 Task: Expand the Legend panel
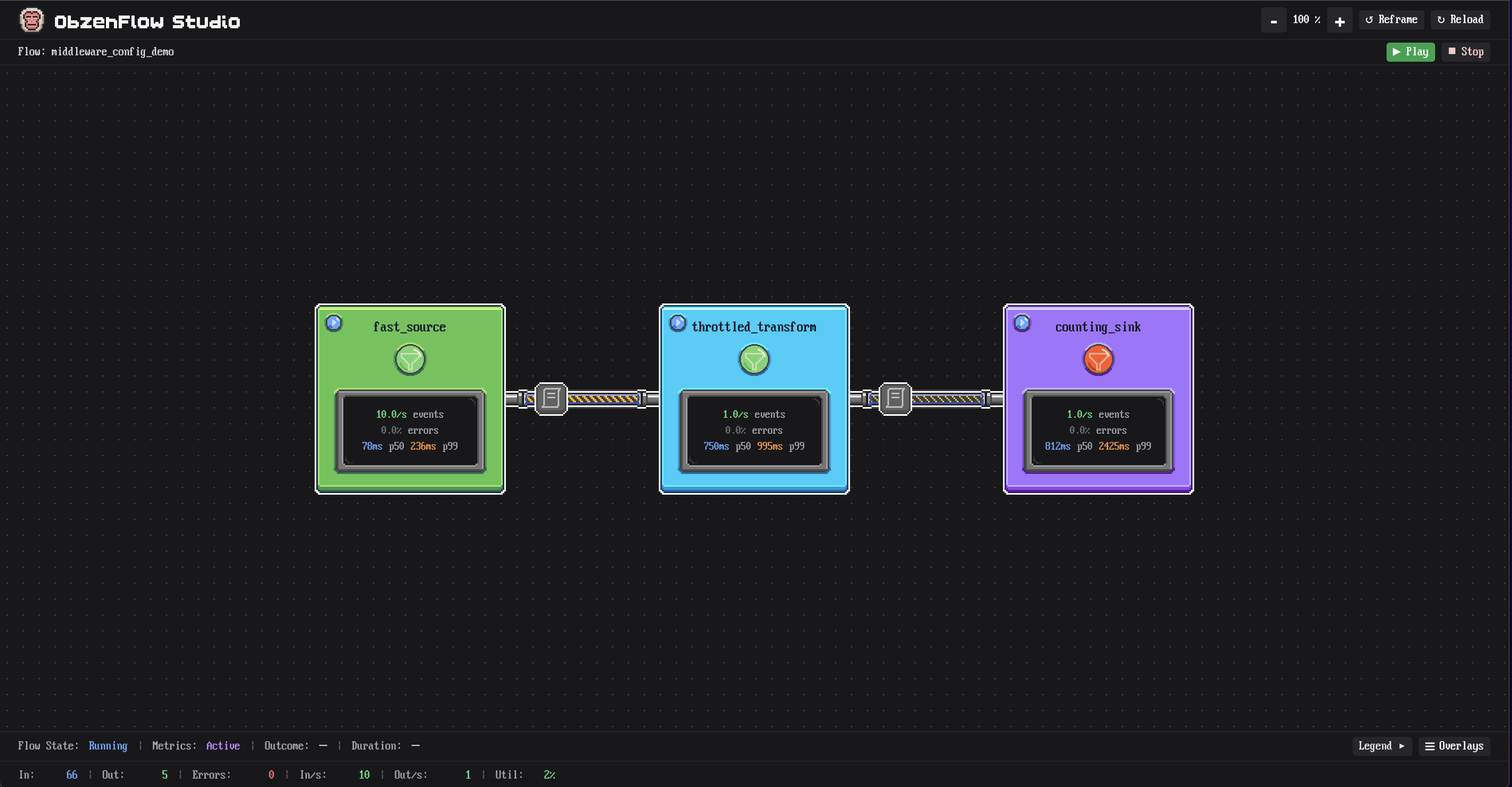pos(1382,746)
